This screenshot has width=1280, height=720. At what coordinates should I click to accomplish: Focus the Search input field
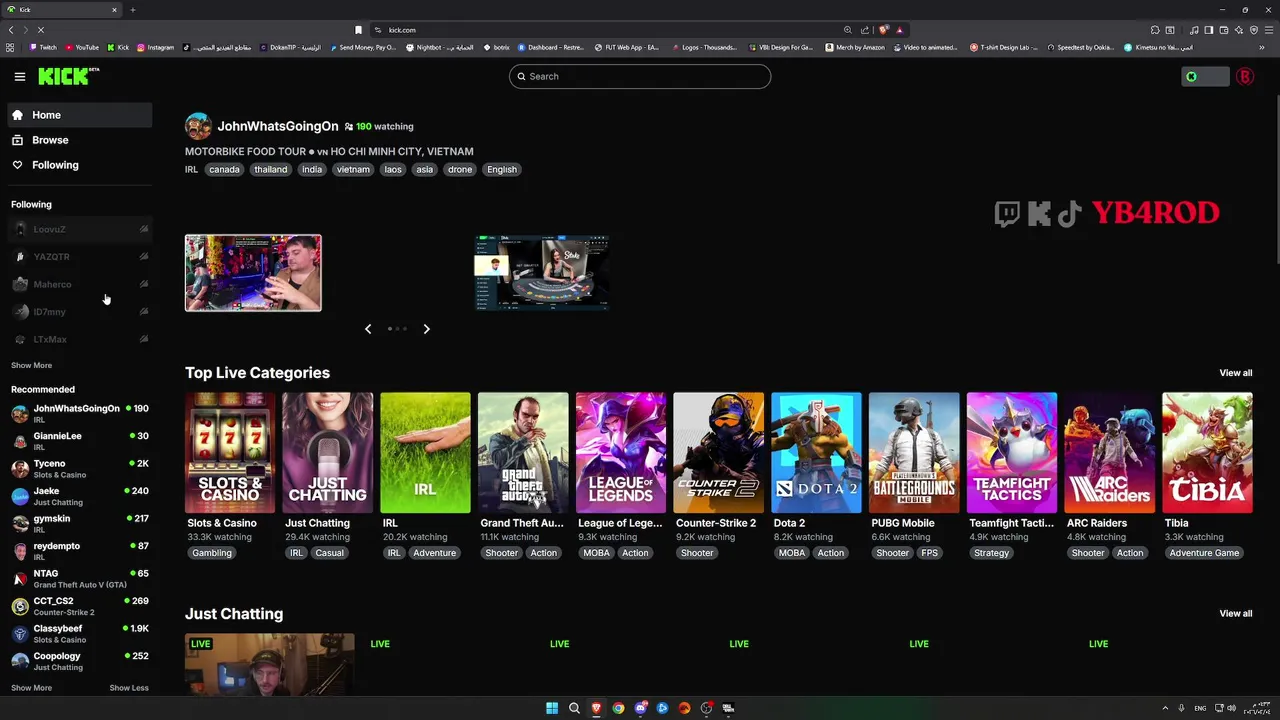[640, 76]
